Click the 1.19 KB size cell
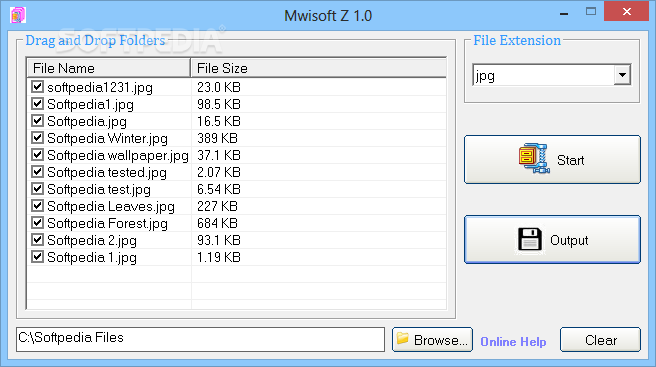 click(x=219, y=257)
